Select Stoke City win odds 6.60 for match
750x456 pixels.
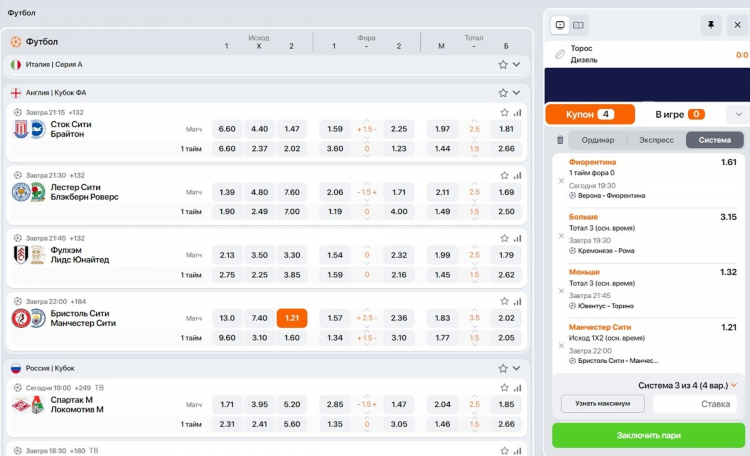click(x=227, y=129)
